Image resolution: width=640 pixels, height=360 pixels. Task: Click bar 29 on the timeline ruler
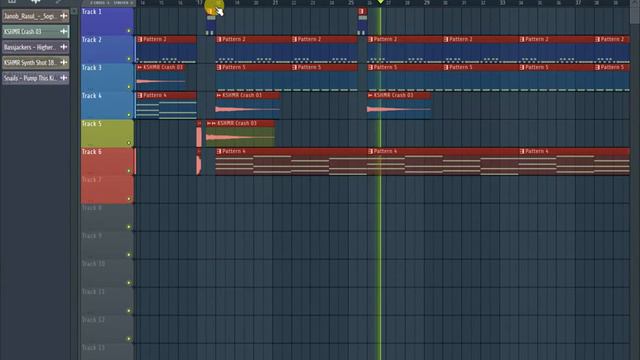[x=427, y=2]
